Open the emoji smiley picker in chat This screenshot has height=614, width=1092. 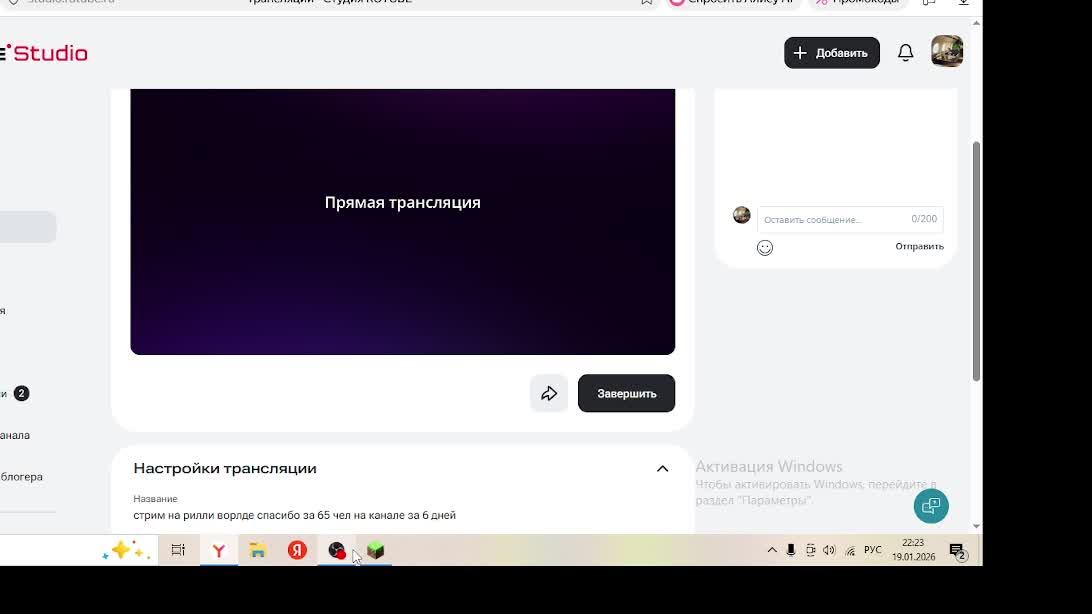click(x=765, y=248)
